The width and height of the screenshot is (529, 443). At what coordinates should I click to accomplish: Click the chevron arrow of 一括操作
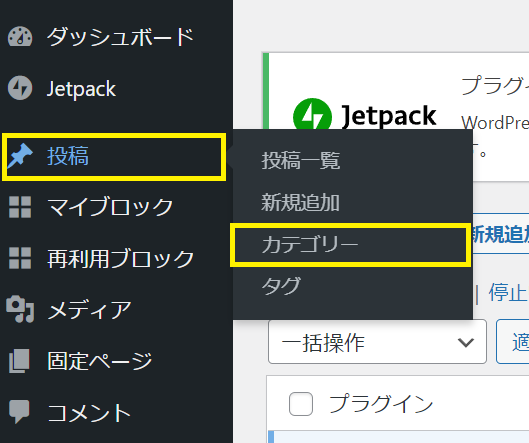pos(466,343)
